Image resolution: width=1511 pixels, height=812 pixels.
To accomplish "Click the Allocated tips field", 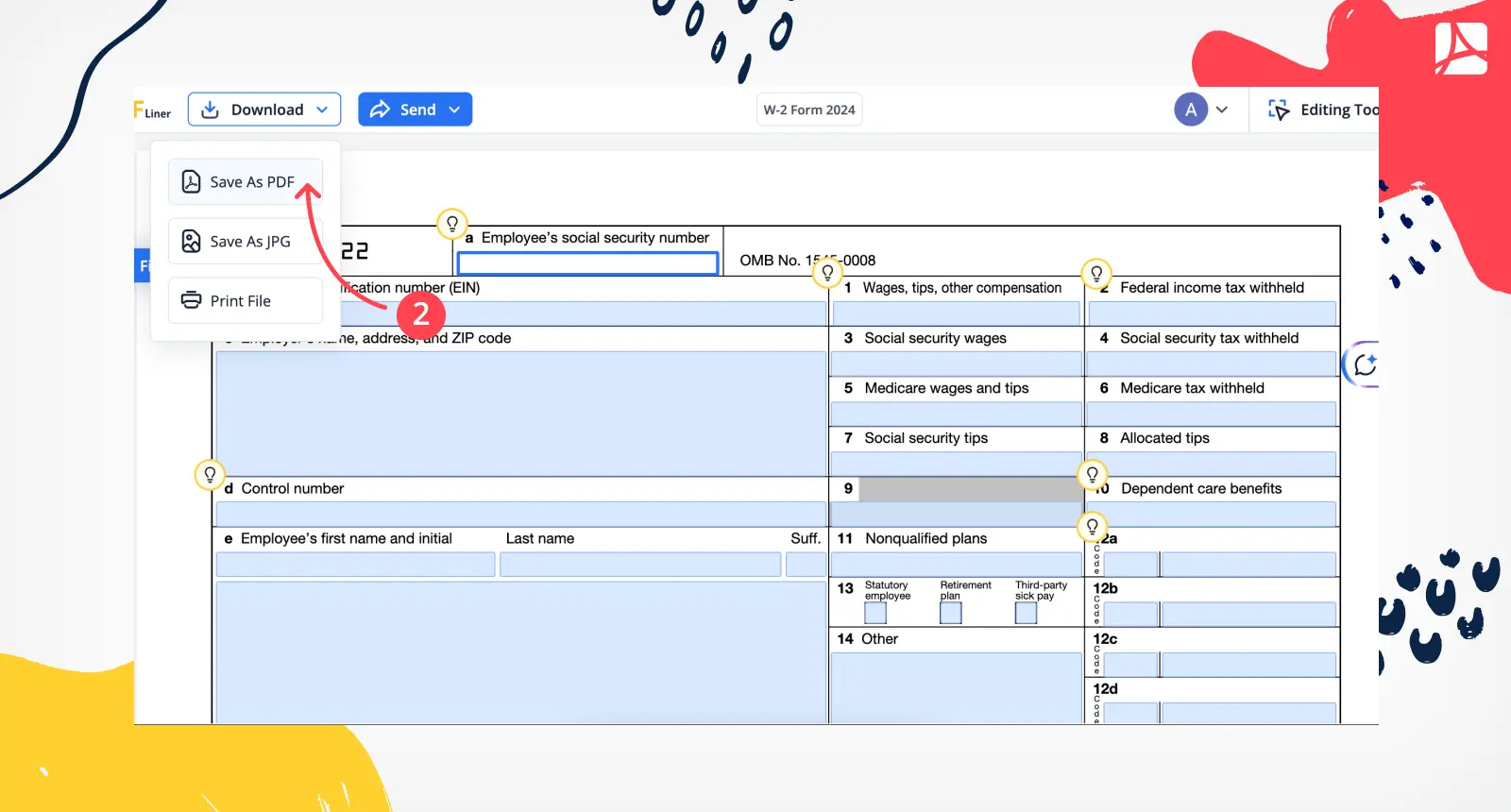I will click(x=1212, y=464).
